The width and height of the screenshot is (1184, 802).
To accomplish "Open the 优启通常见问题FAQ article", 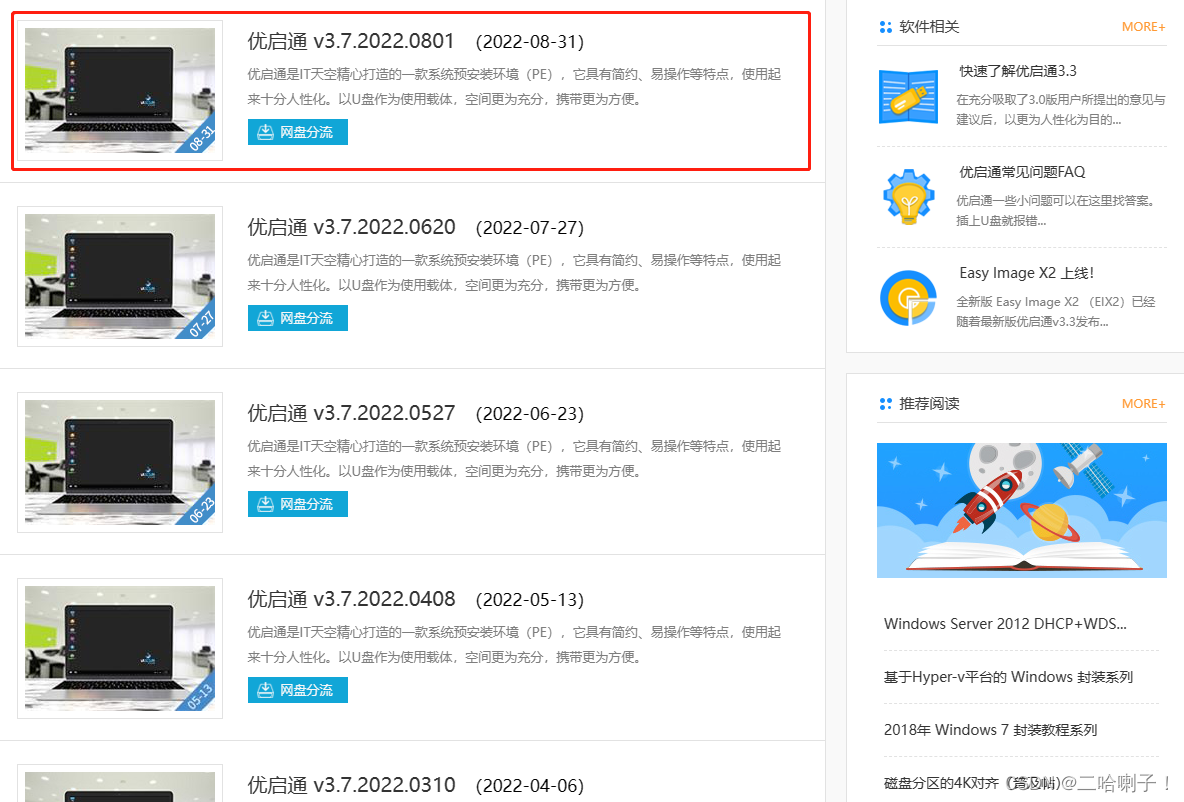I will point(1022,172).
